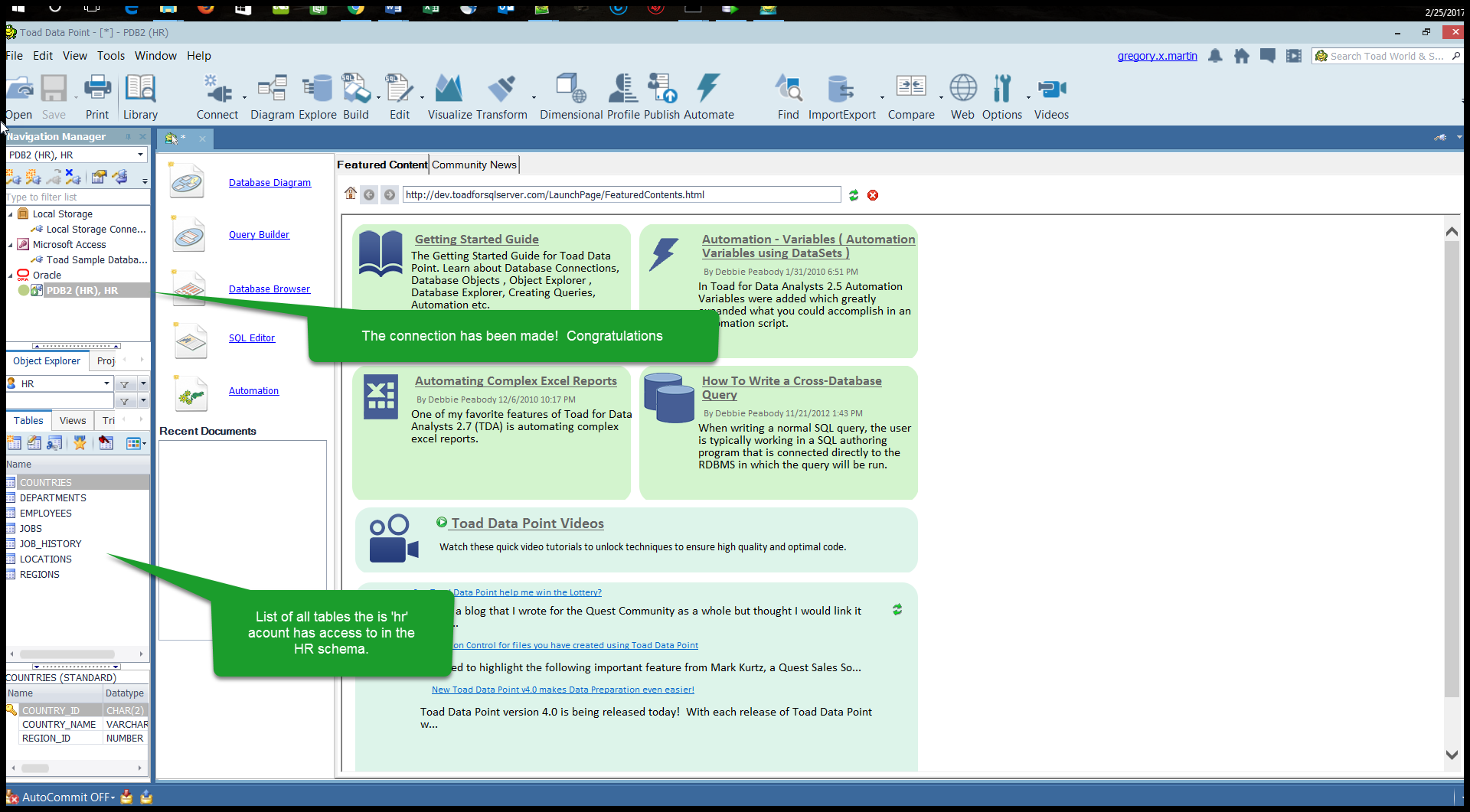Click the Find toolbar icon
The image size is (1470, 812).
[788, 97]
